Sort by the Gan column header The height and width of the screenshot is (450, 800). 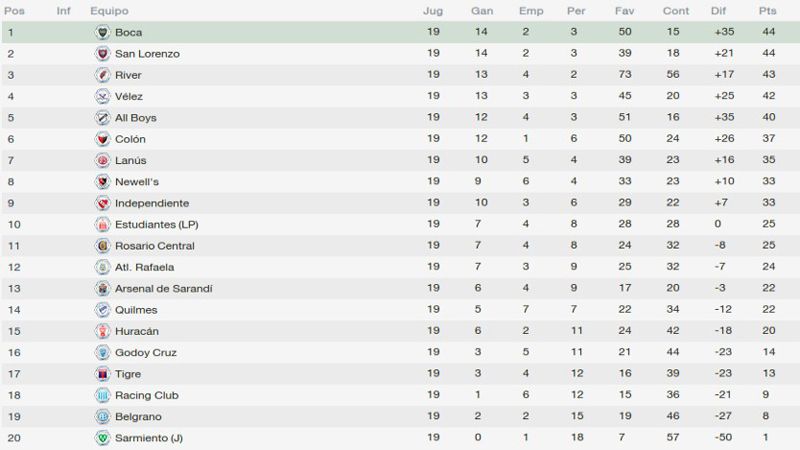482,11
